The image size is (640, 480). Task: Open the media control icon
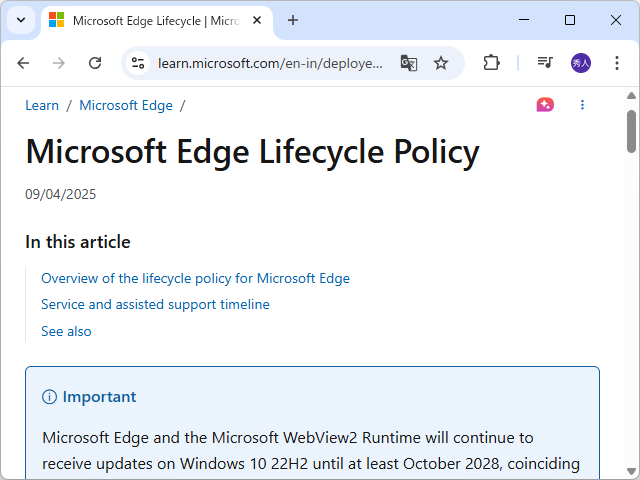(x=545, y=63)
